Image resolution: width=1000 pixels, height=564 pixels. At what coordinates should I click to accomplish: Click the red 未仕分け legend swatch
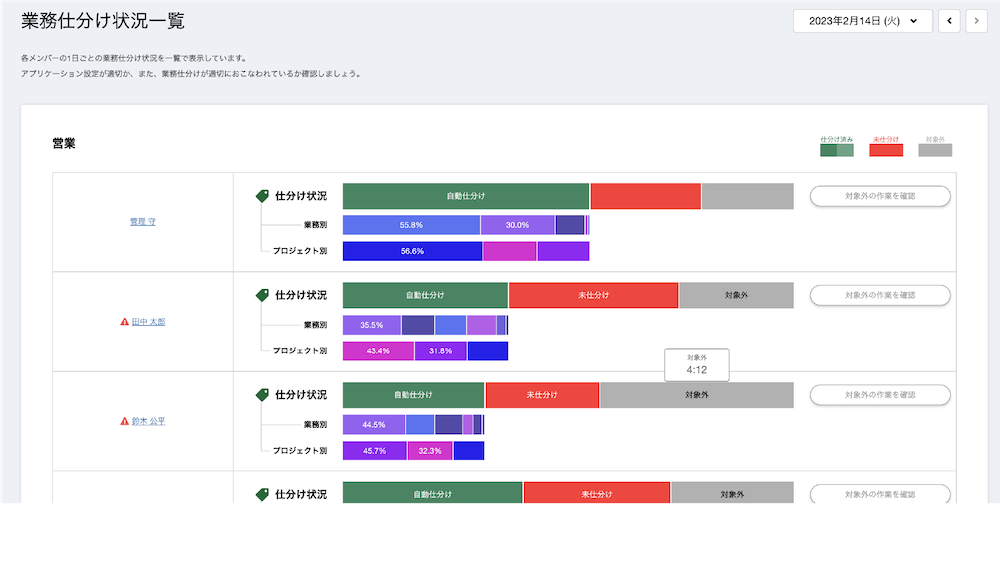click(886, 150)
